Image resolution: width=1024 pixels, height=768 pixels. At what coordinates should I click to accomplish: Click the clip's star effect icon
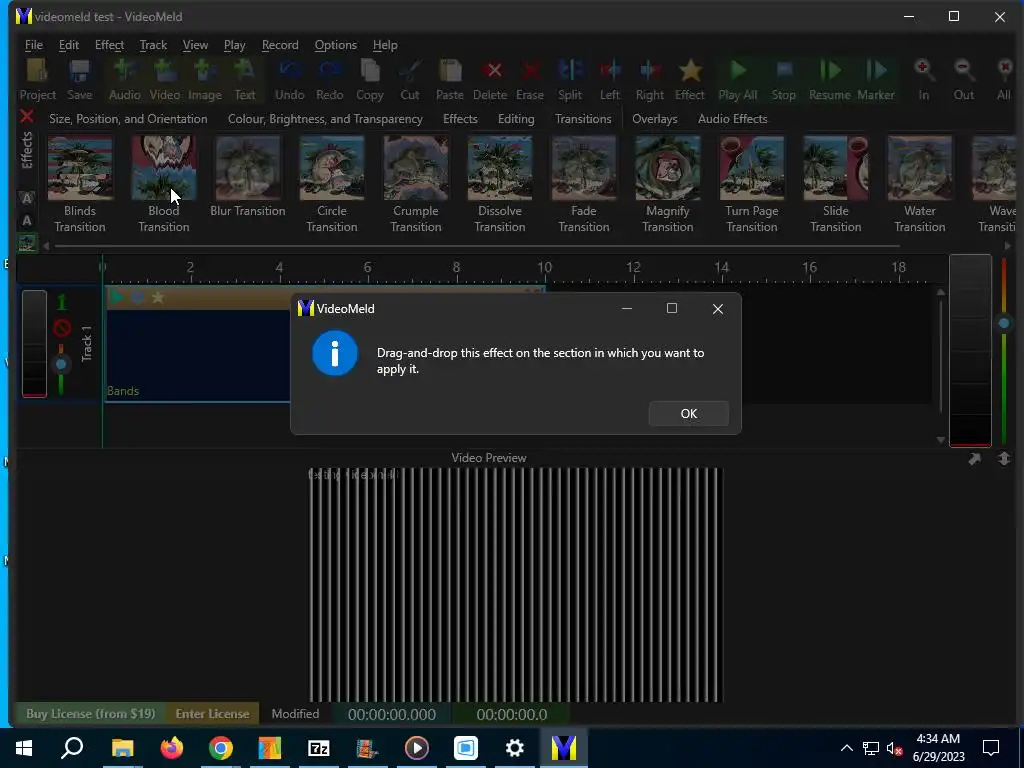tap(157, 298)
